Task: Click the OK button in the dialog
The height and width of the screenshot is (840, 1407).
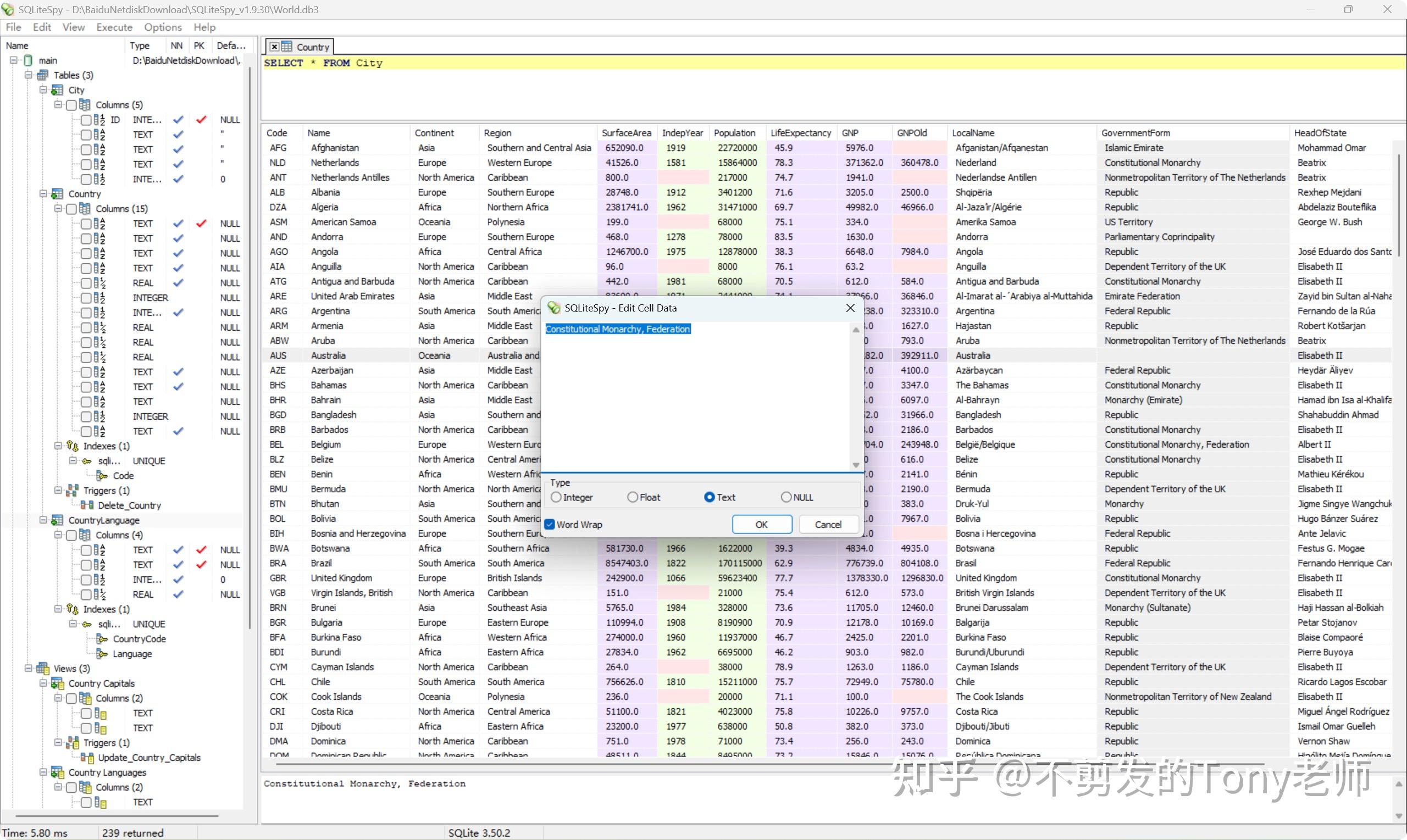Action: (x=762, y=524)
